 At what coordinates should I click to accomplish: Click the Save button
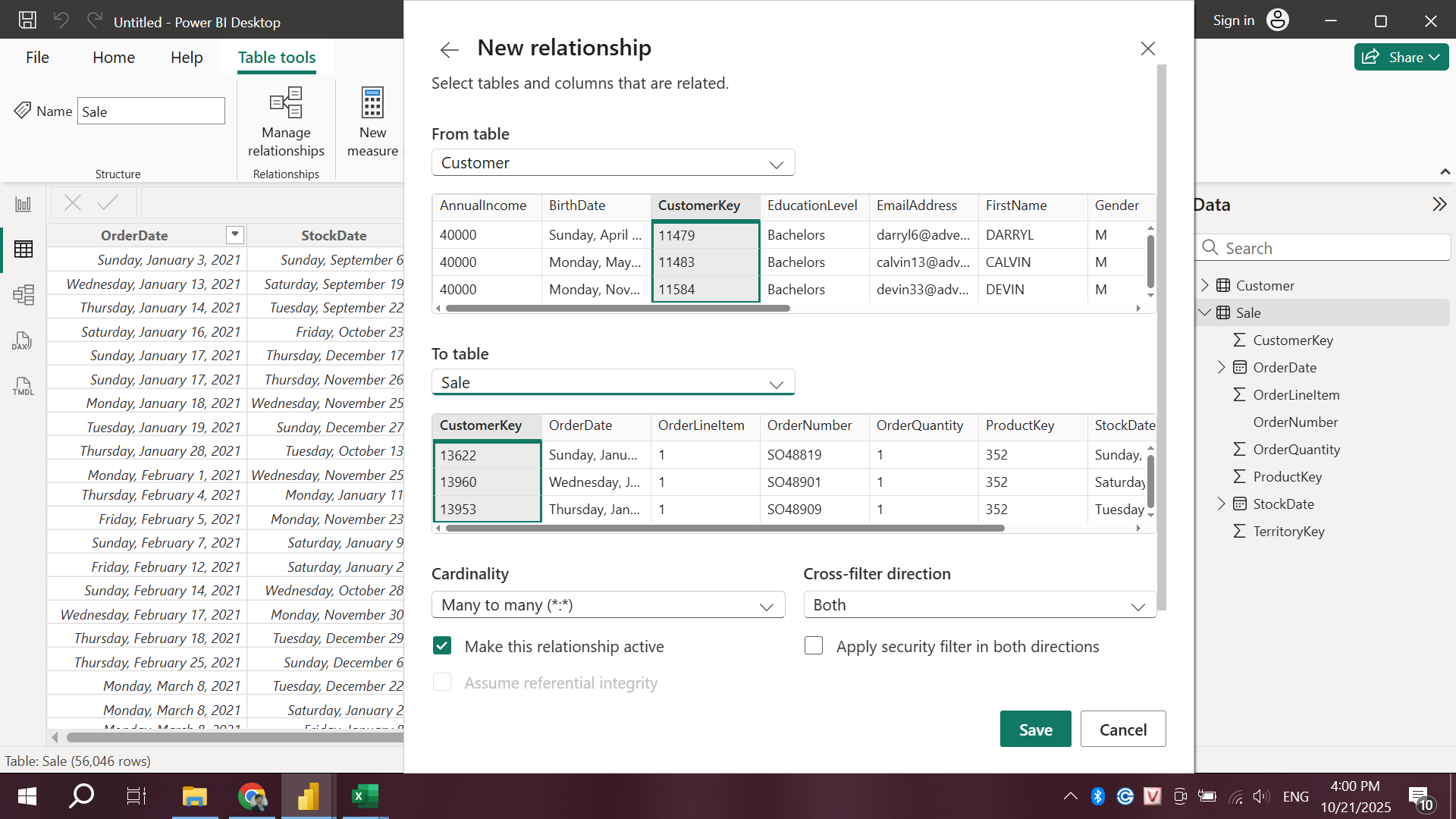tap(1035, 730)
